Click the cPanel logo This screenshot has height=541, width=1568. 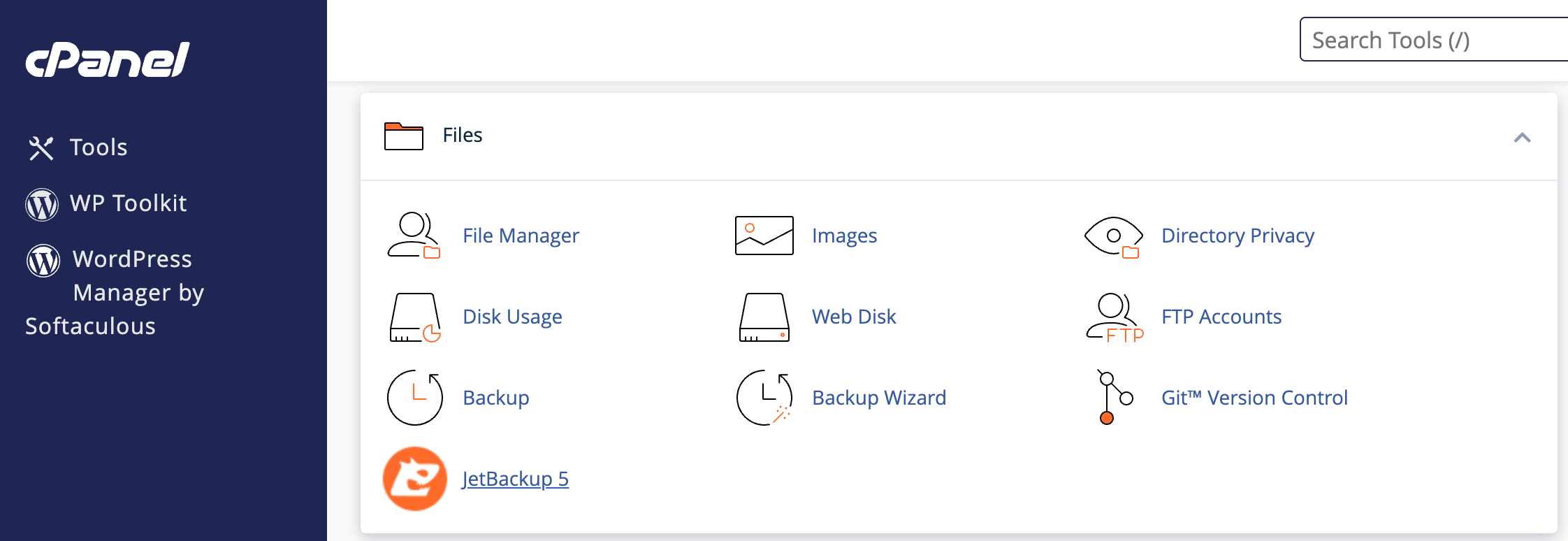tap(108, 60)
